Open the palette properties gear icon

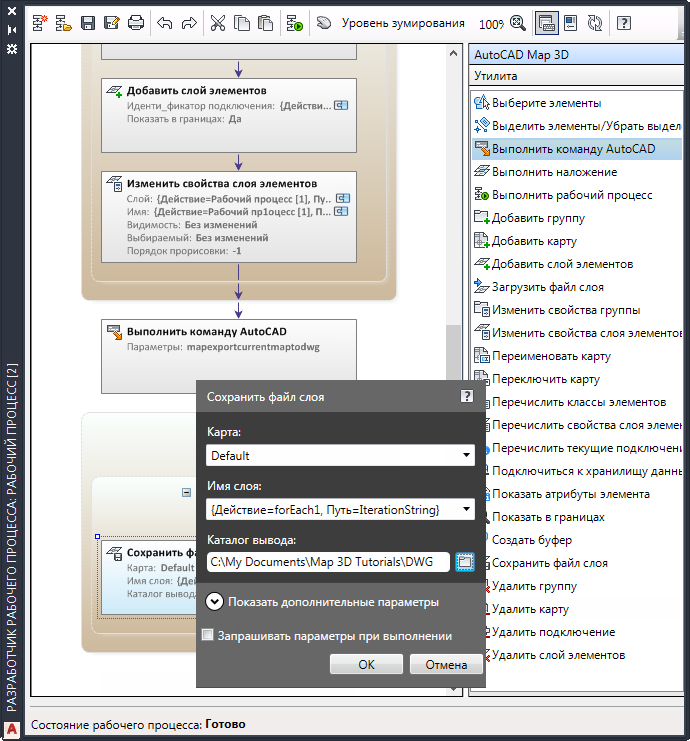click(x=12, y=49)
